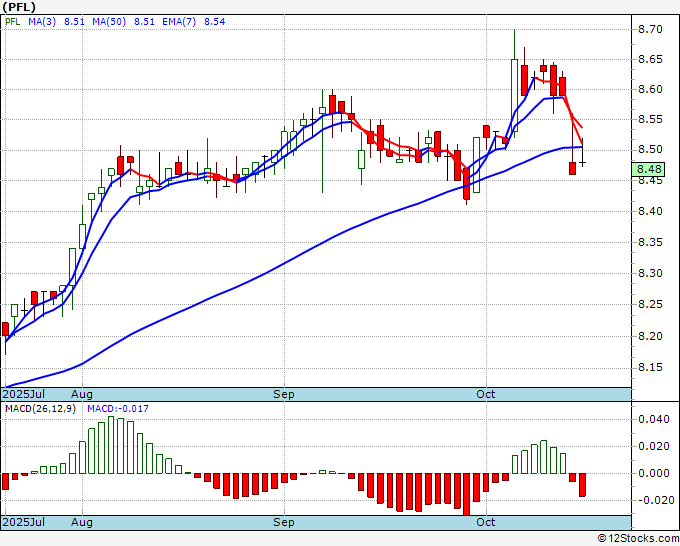This screenshot has width=680, height=546.
Task: Click the 8.65 price axis label
Action: [x=650, y=59]
